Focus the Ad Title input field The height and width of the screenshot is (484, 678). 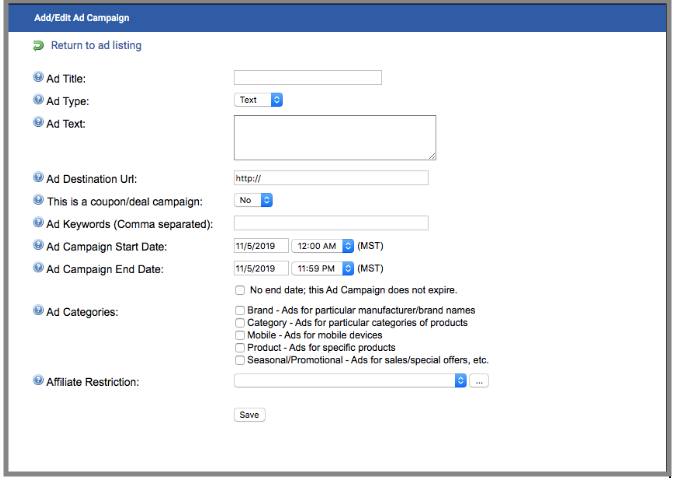(x=308, y=77)
